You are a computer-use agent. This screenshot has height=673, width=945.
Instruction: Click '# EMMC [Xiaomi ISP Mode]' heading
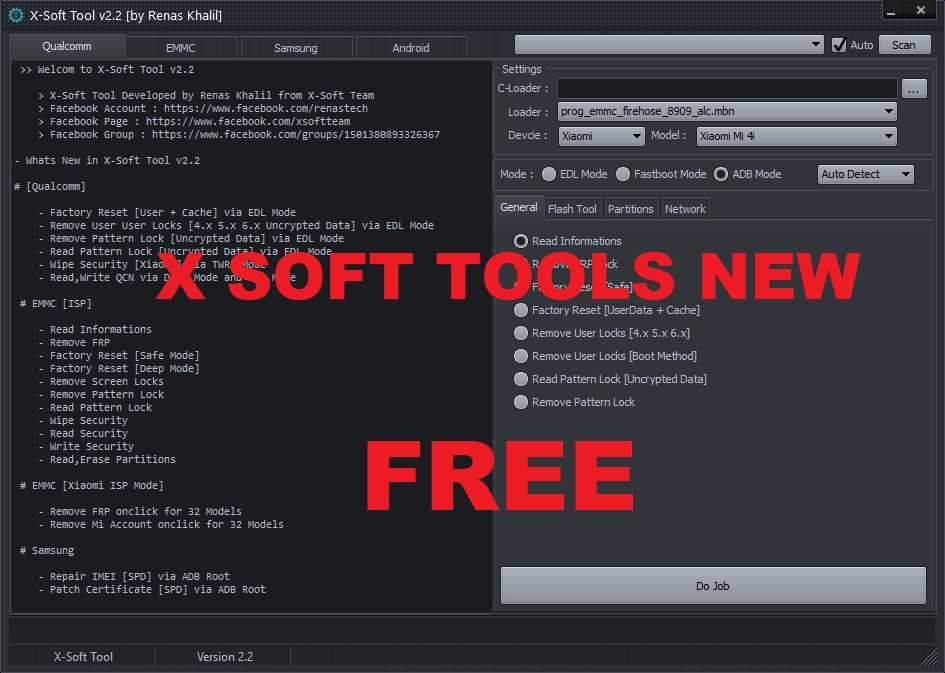click(92, 485)
